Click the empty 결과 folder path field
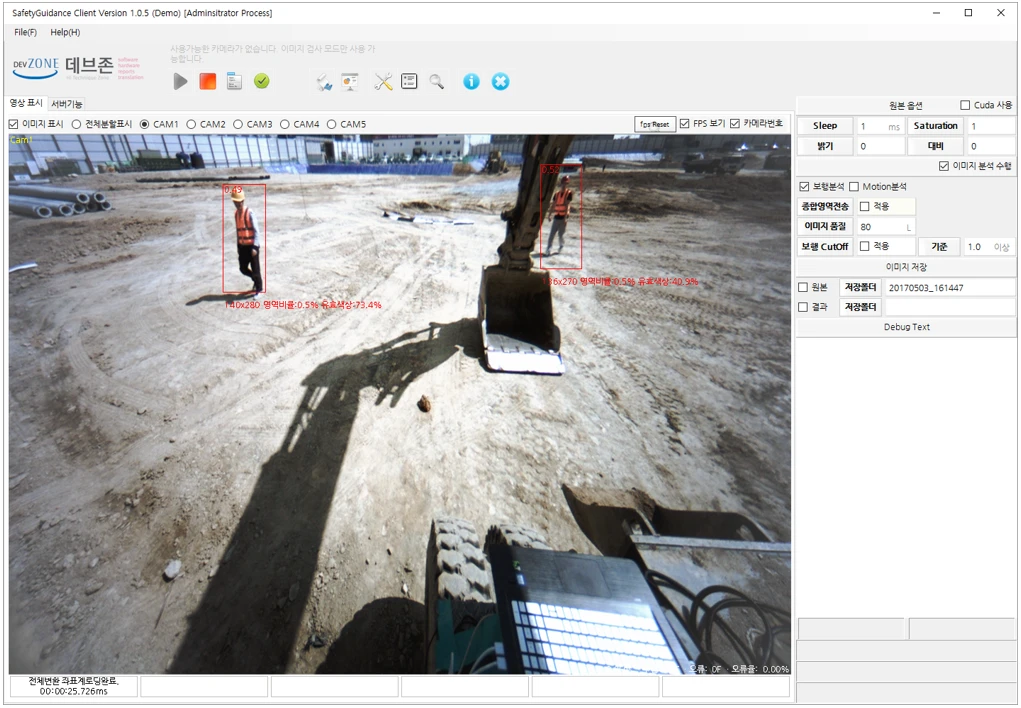 coord(949,307)
